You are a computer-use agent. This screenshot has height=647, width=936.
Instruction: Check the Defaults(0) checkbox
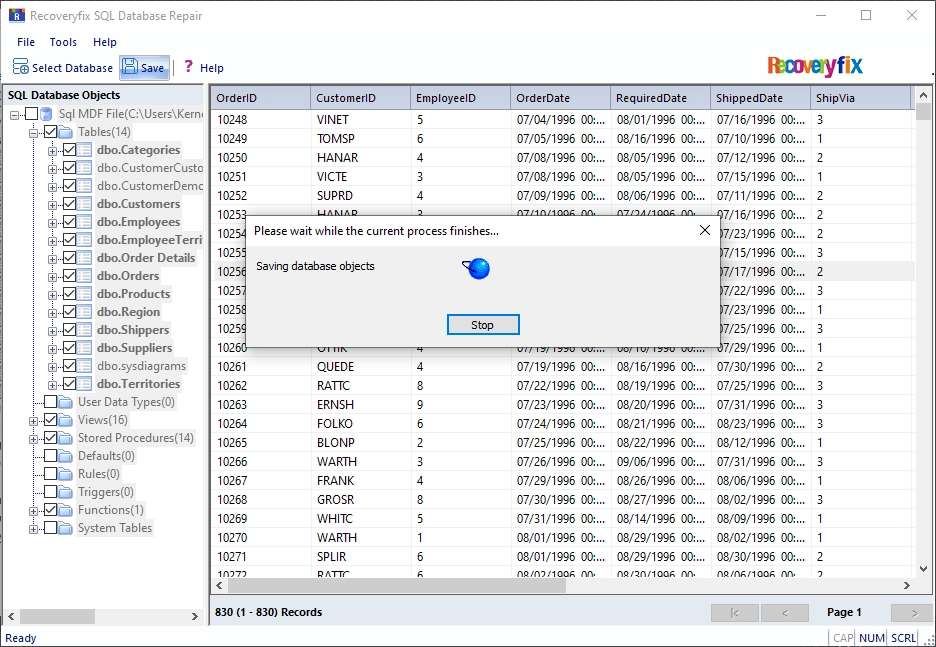click(51, 456)
